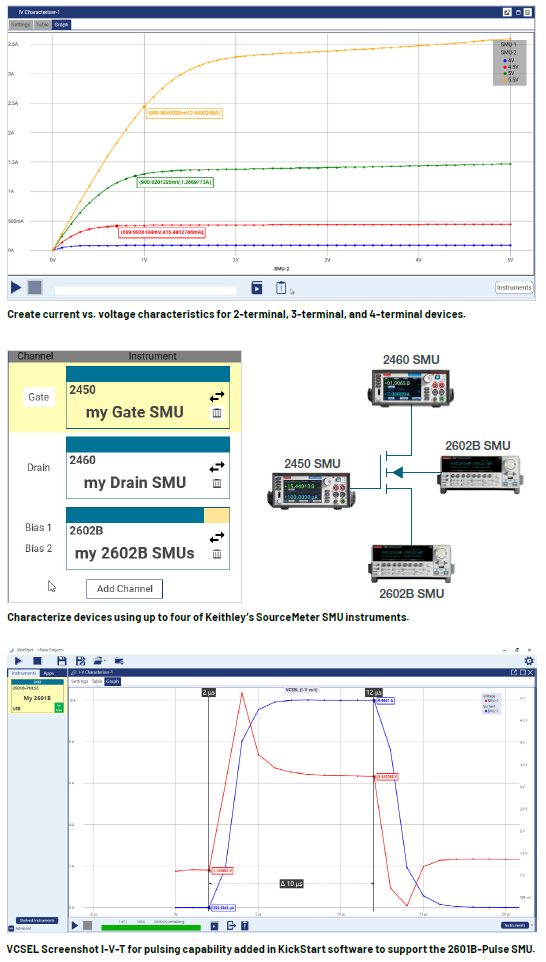Click the bottom KickStart graph play button
The height and width of the screenshot is (962, 546).
75,925
